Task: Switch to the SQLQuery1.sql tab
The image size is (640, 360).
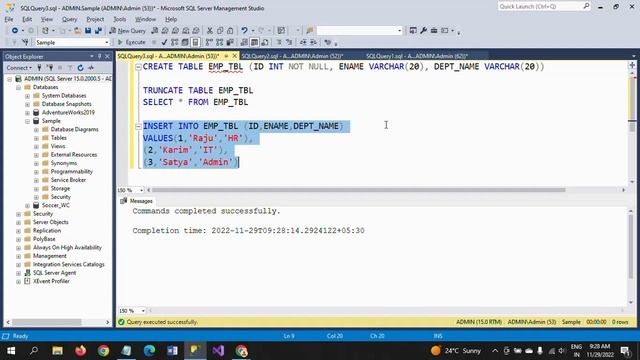Action: [417, 56]
